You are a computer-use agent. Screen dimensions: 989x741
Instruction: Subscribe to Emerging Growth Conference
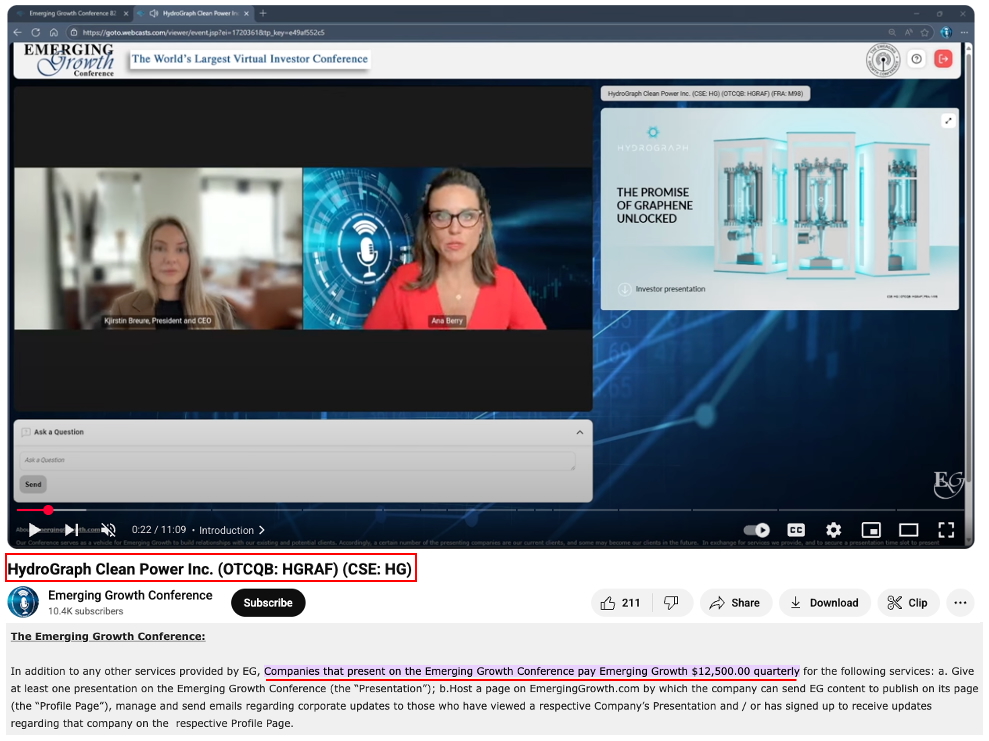(x=268, y=603)
